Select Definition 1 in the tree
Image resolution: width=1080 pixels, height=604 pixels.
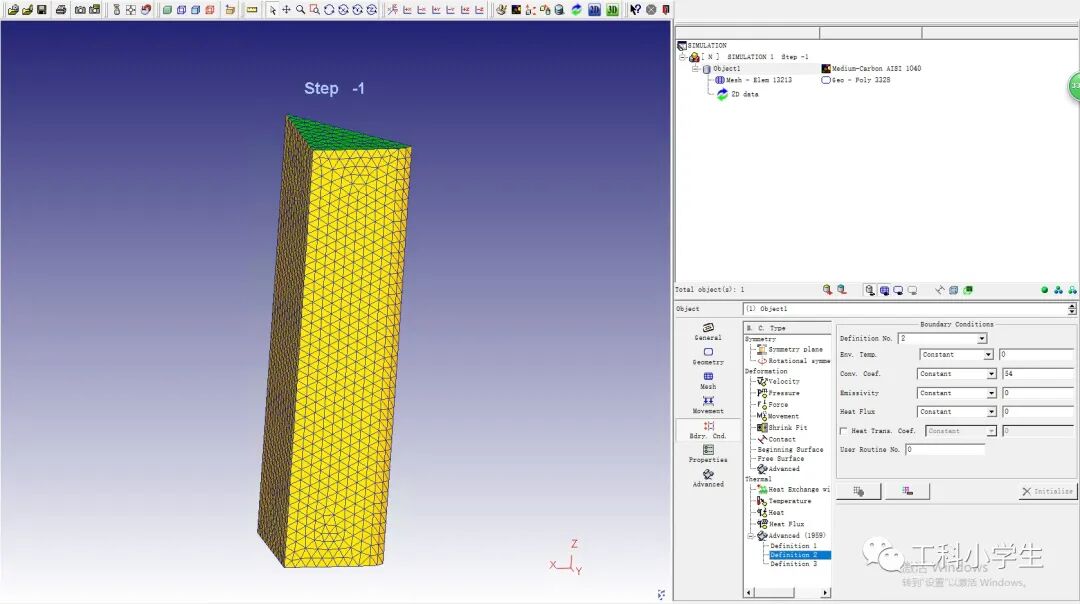pyautogui.click(x=793, y=545)
